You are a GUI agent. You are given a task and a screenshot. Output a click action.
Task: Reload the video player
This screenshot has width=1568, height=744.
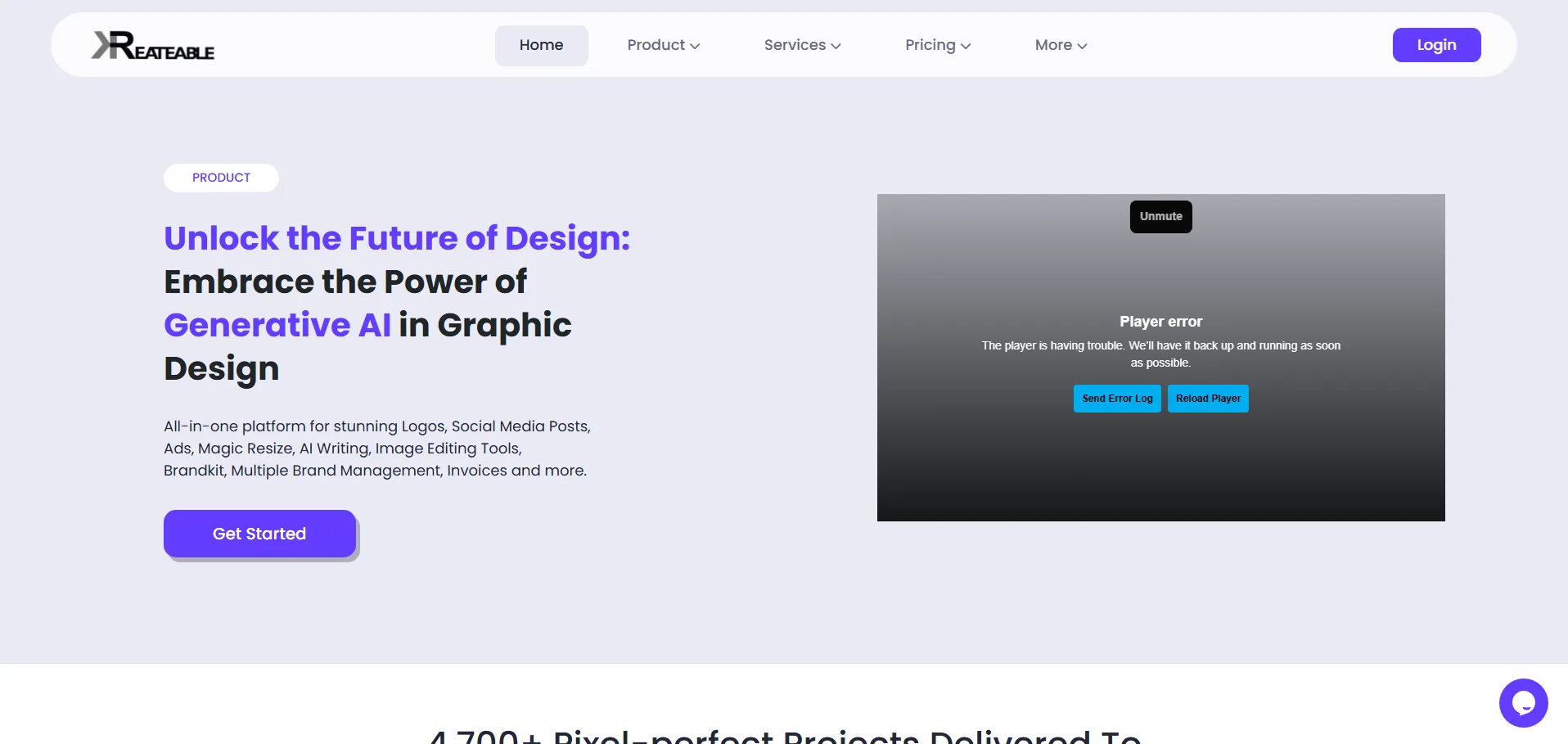[1207, 399]
